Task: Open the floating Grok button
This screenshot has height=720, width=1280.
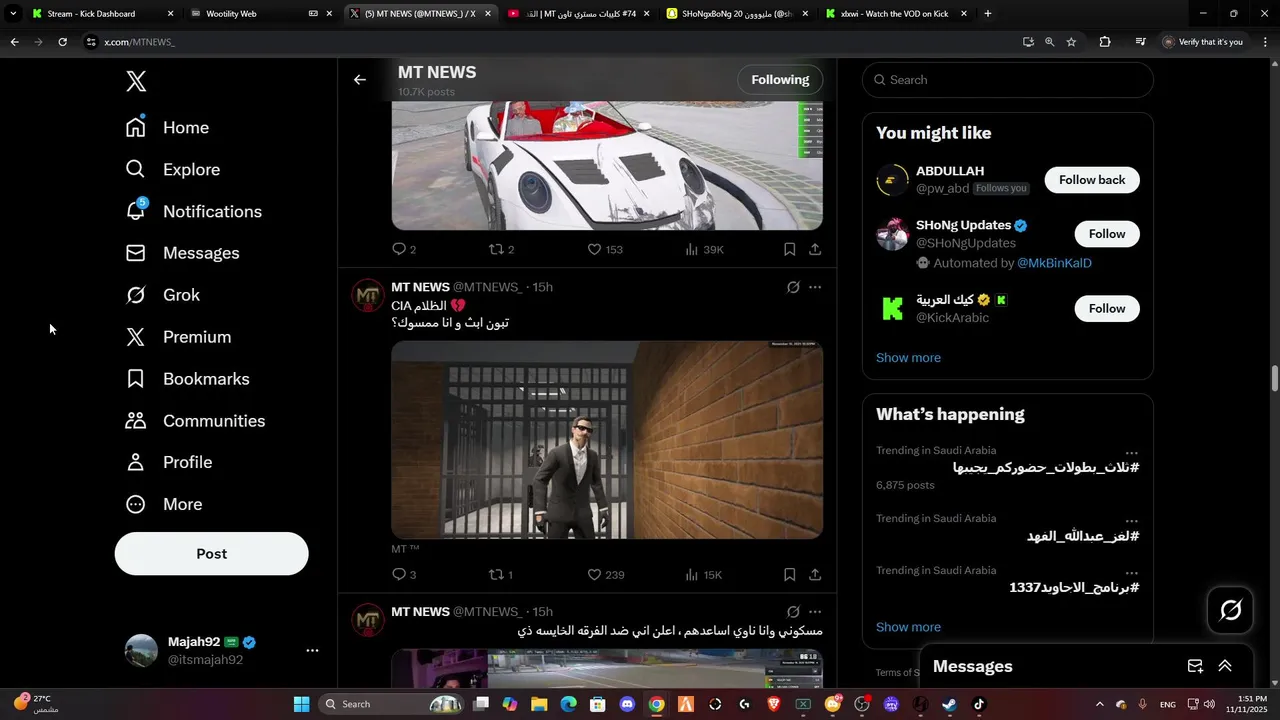Action: coord(1230,610)
